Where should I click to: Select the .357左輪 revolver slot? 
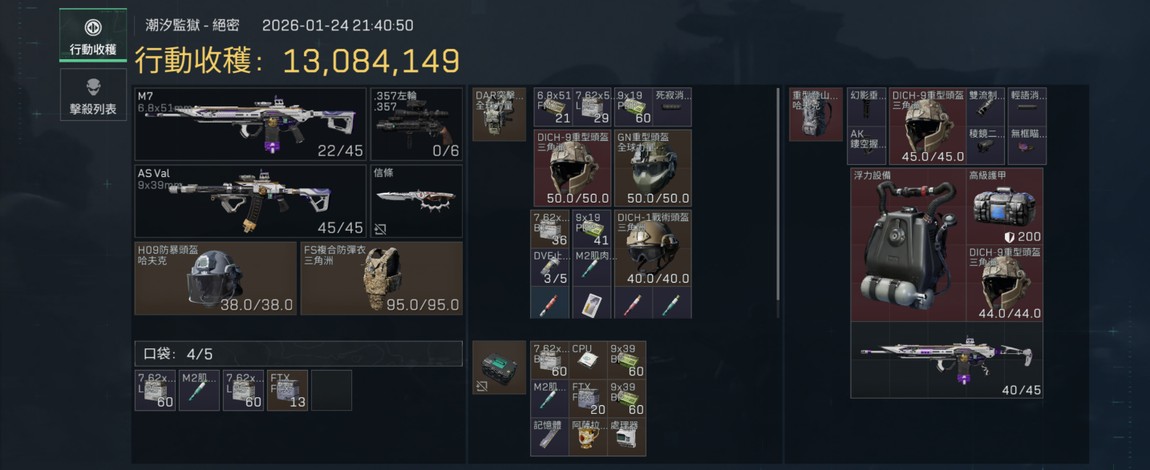tap(417, 124)
